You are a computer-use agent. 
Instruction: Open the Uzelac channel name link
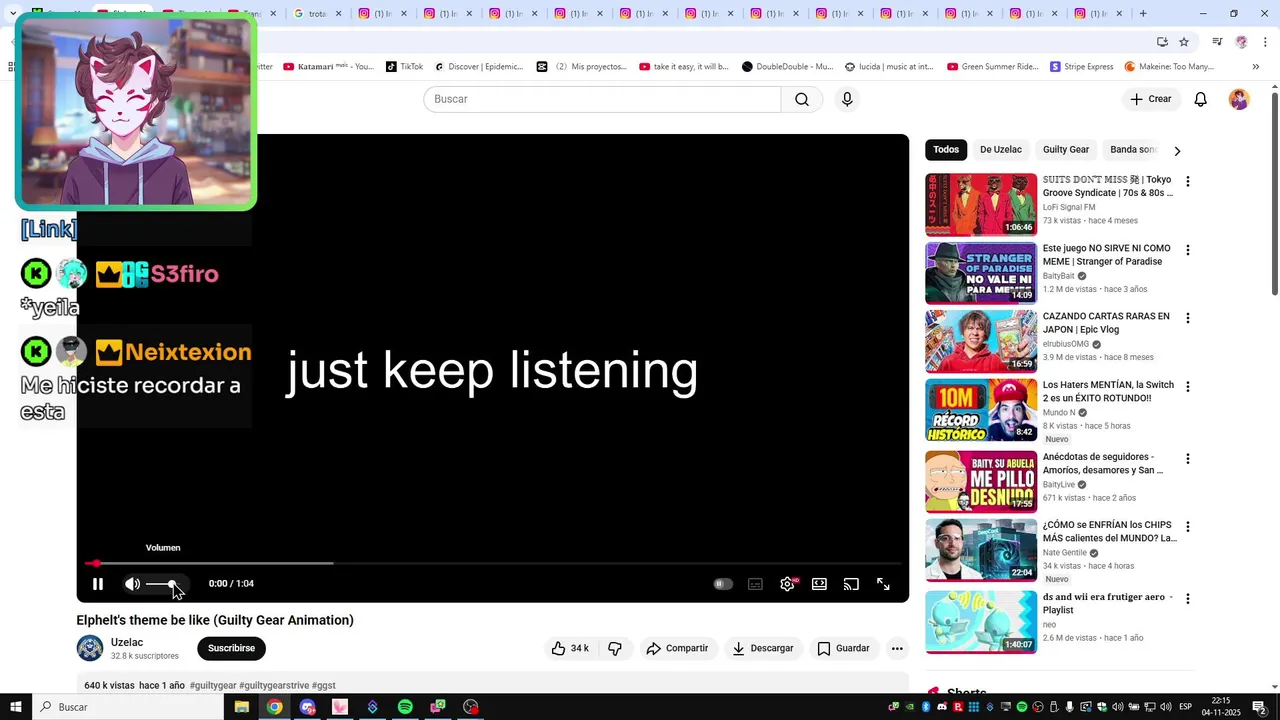coord(127,642)
